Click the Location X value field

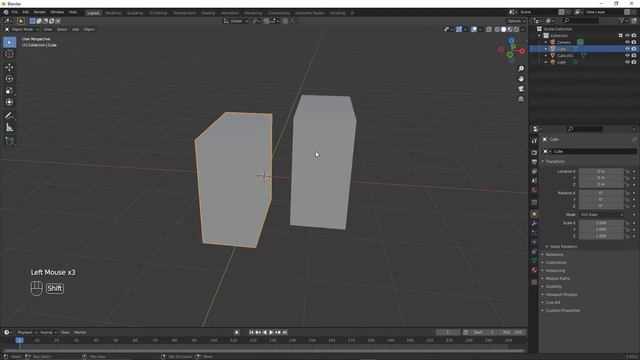click(601, 171)
